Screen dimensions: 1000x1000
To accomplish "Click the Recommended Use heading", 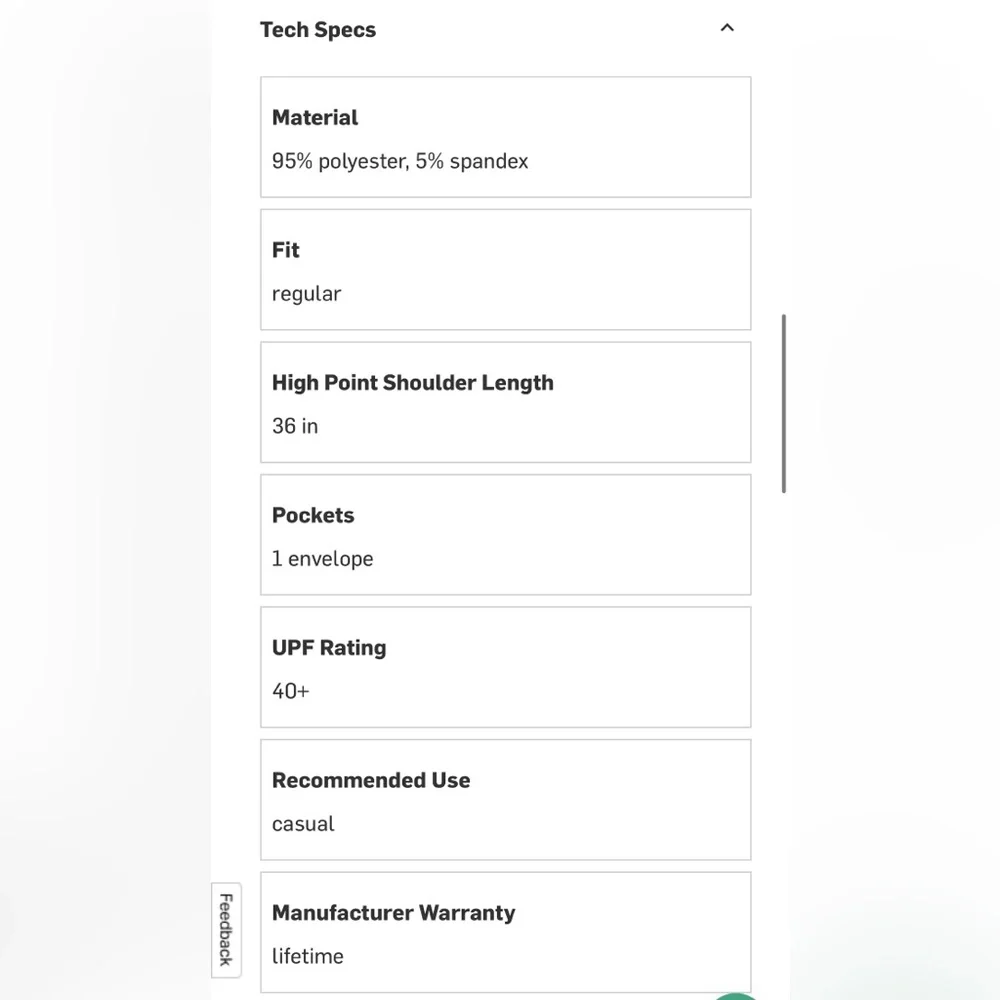I will pyautogui.click(x=371, y=781).
